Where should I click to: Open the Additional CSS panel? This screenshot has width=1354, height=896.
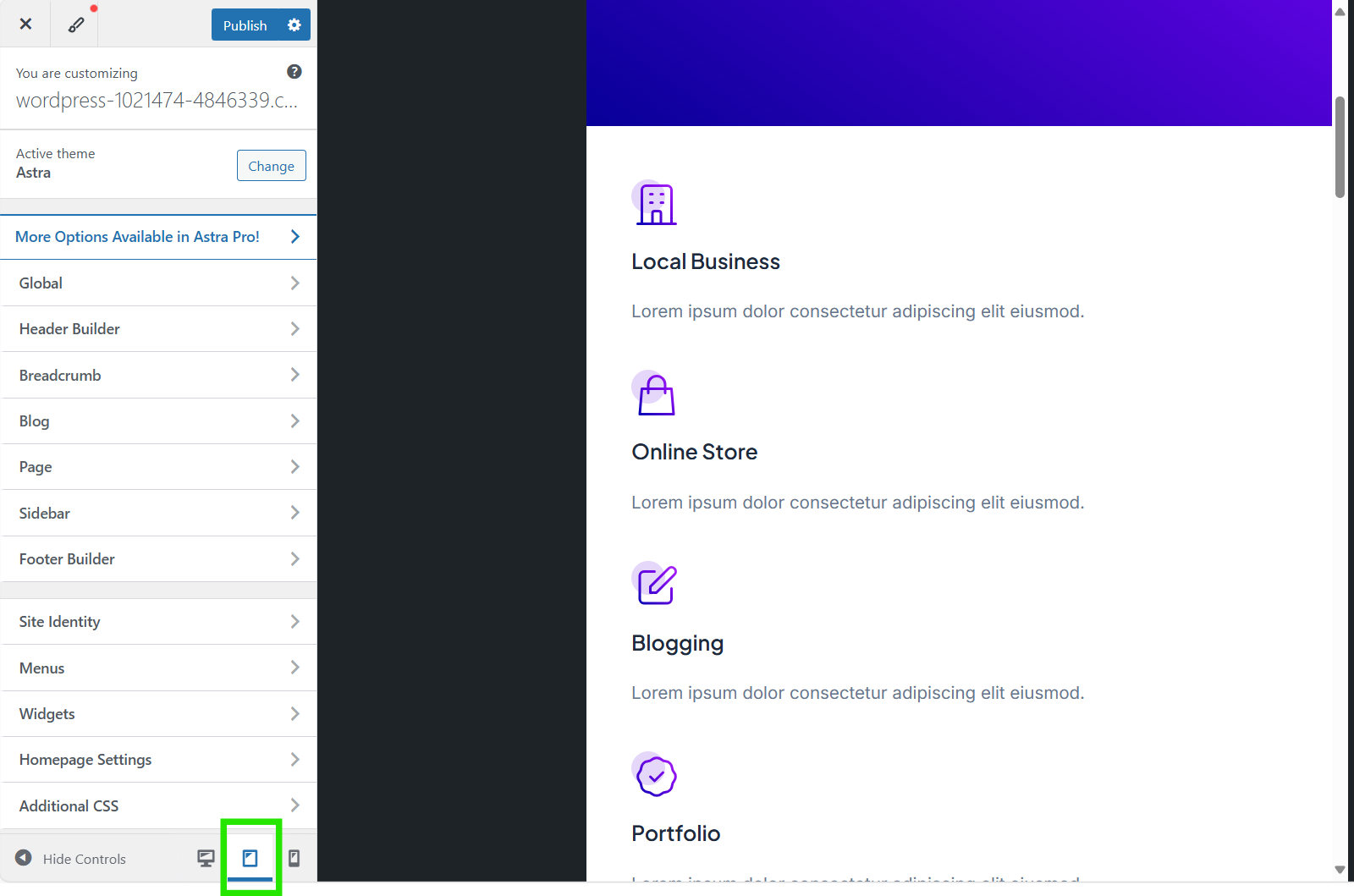coord(158,805)
